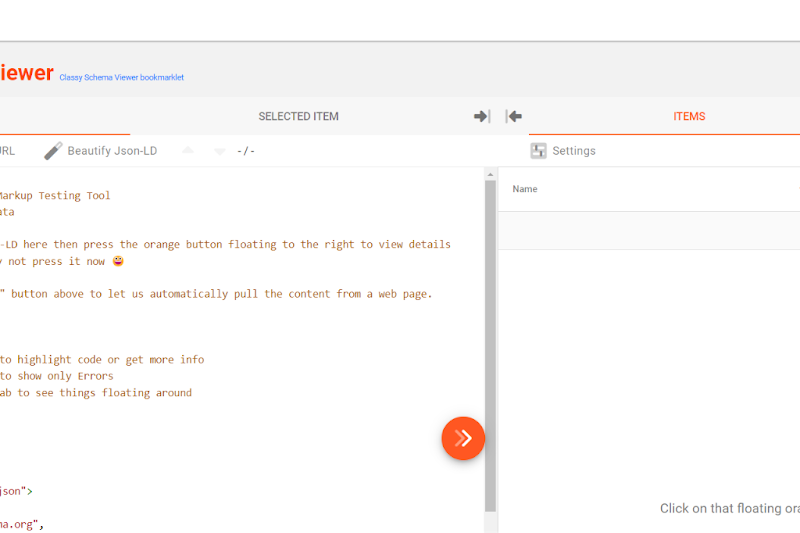Go to previous item with up arrow

188,151
